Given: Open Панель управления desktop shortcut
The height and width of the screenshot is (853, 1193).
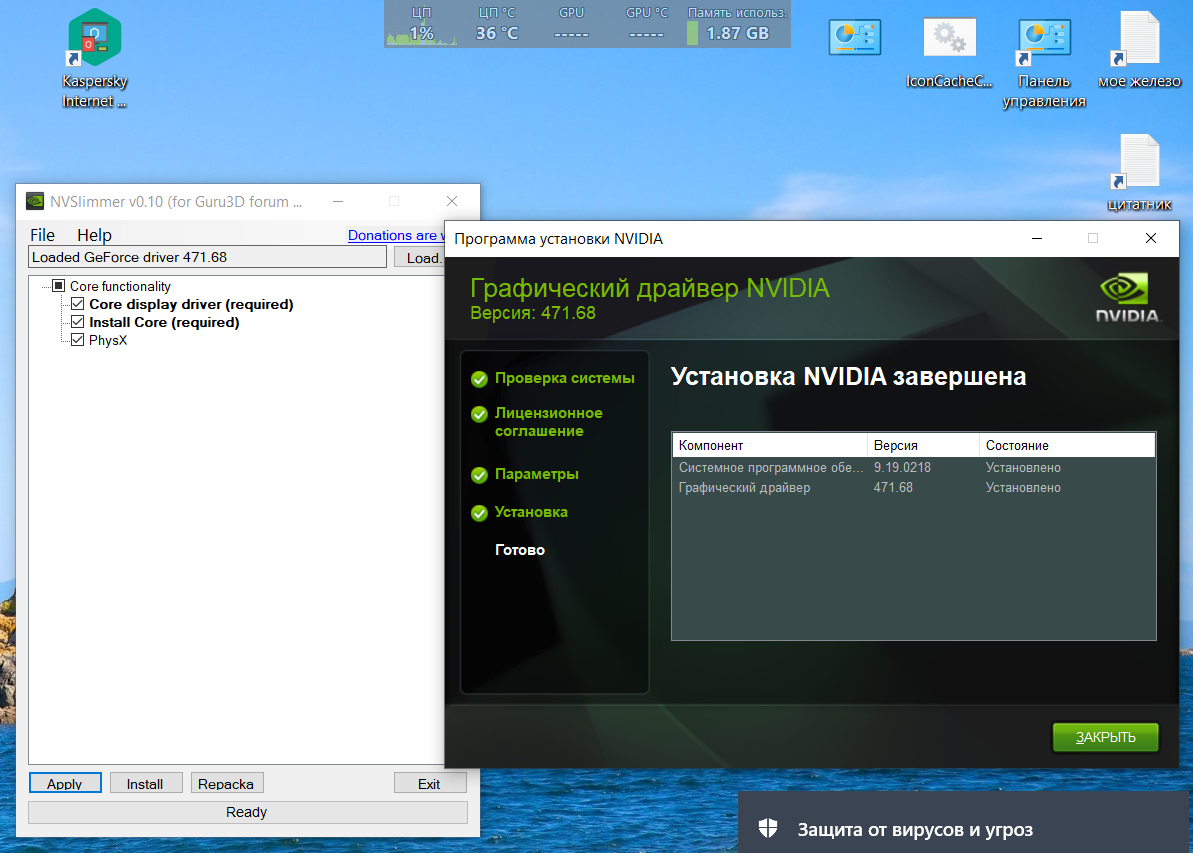Looking at the screenshot, I should pos(1044,64).
